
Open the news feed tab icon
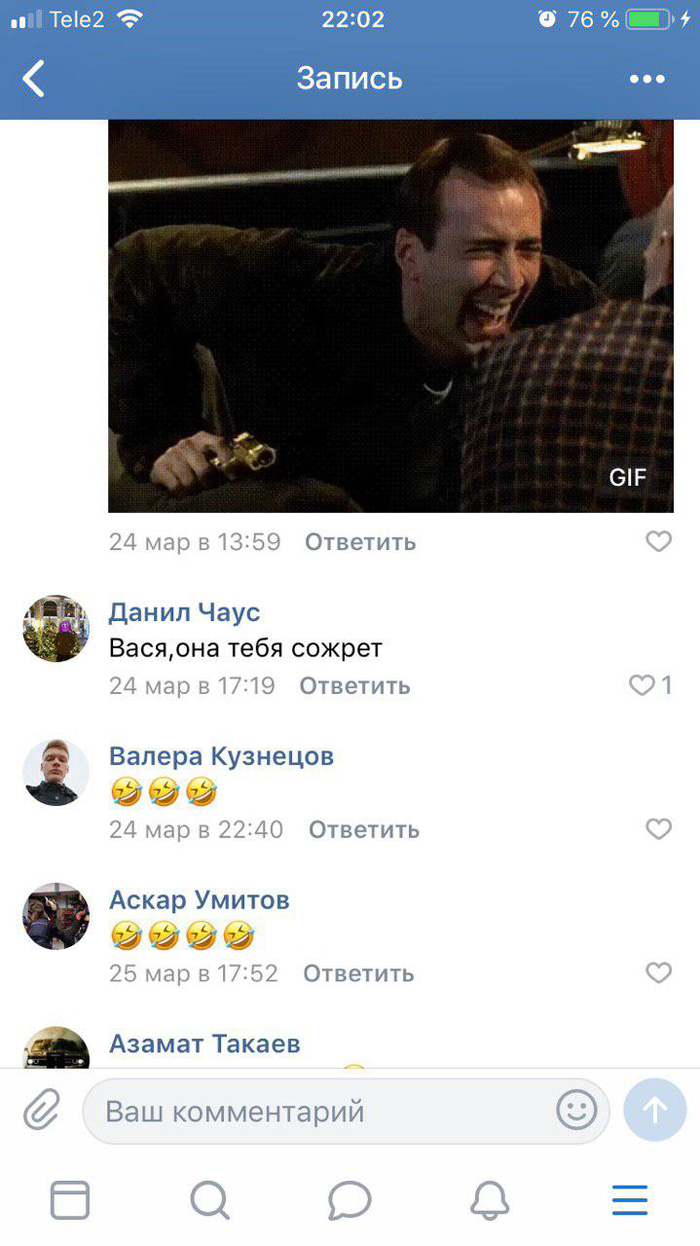tap(70, 1199)
